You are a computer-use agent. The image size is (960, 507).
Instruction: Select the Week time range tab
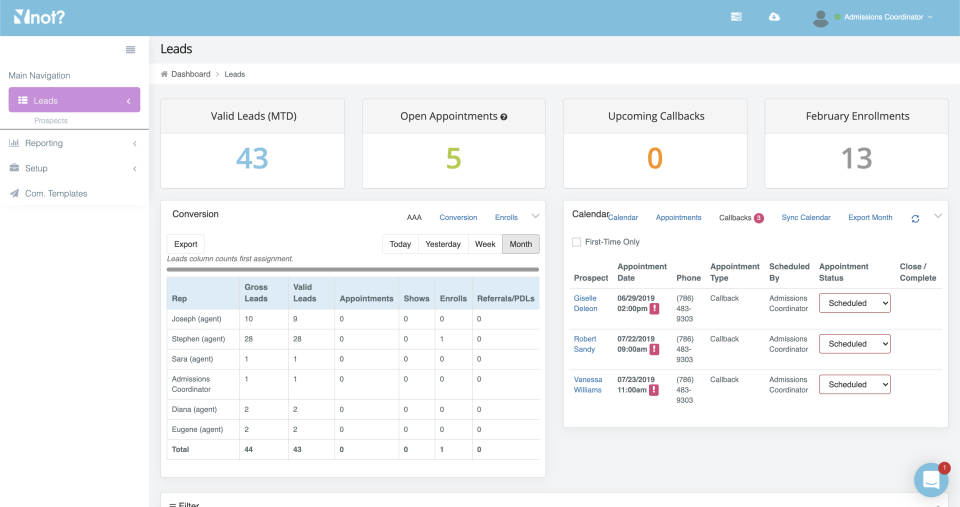point(485,244)
